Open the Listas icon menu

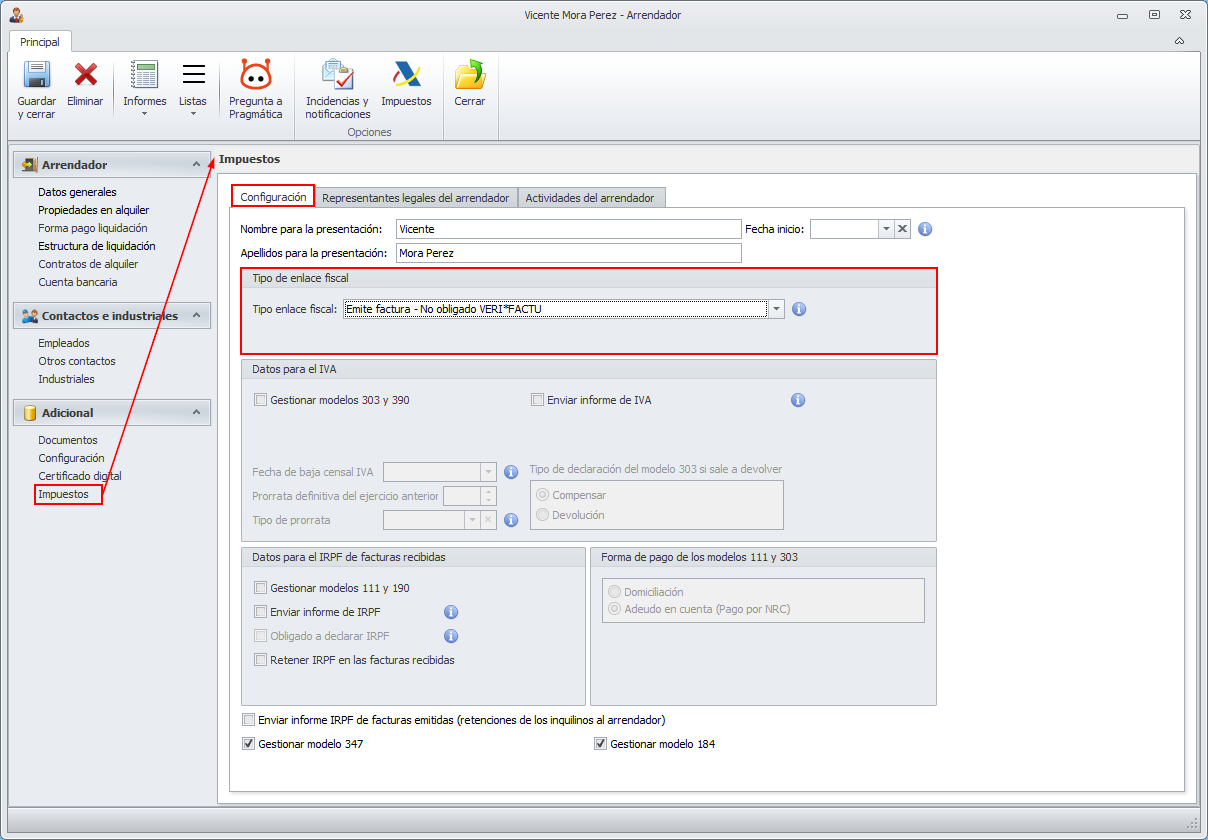pyautogui.click(x=193, y=75)
